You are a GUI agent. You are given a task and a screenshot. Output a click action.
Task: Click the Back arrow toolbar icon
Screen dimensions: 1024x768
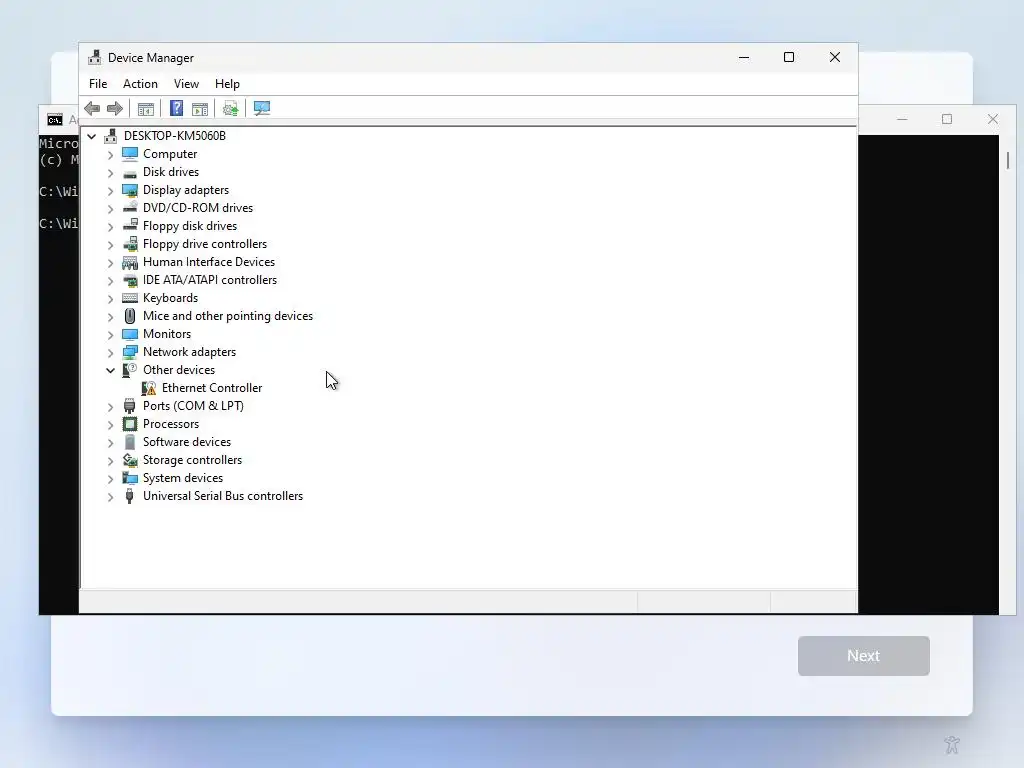coord(92,108)
